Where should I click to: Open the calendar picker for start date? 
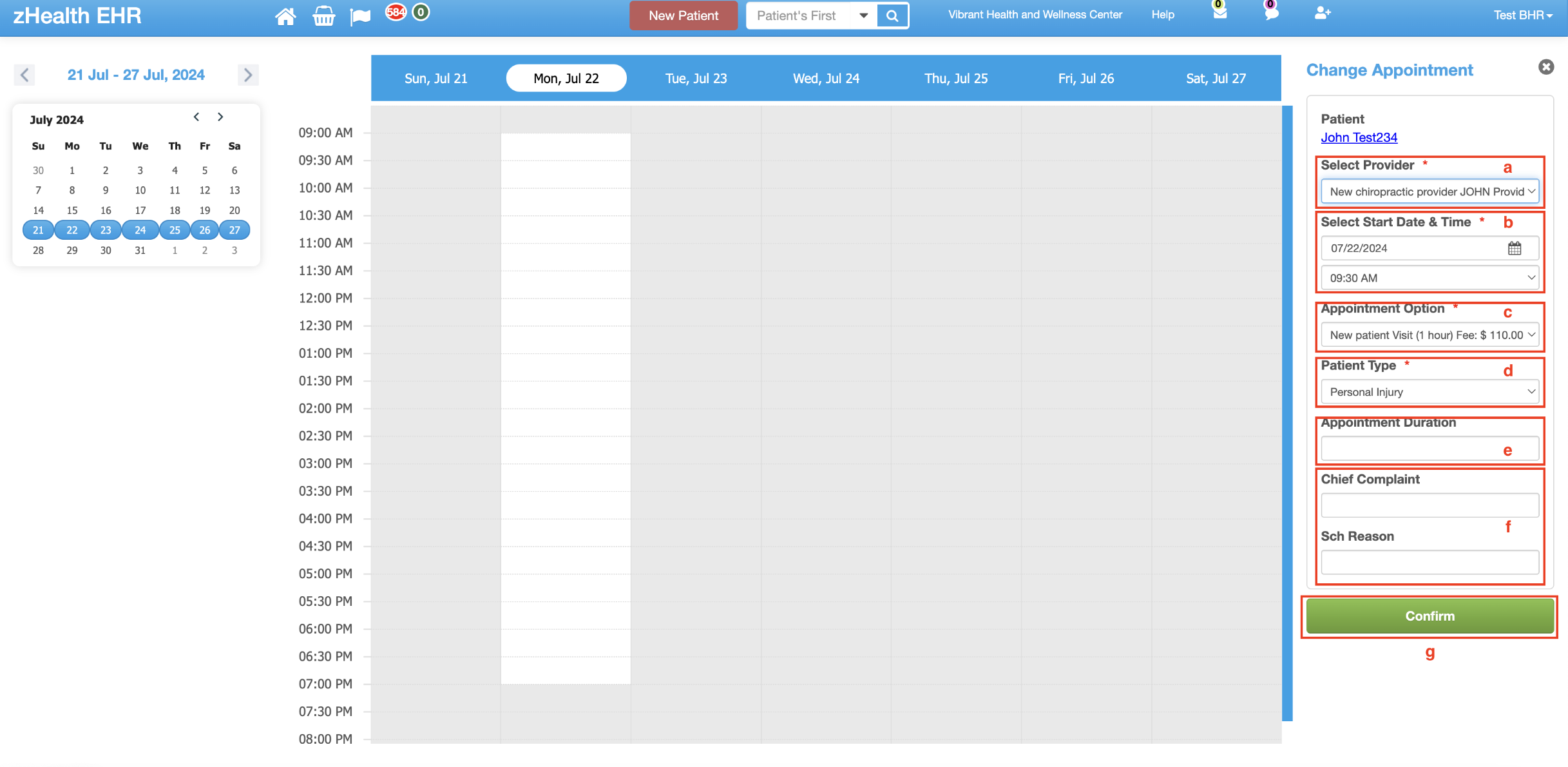[1515, 248]
